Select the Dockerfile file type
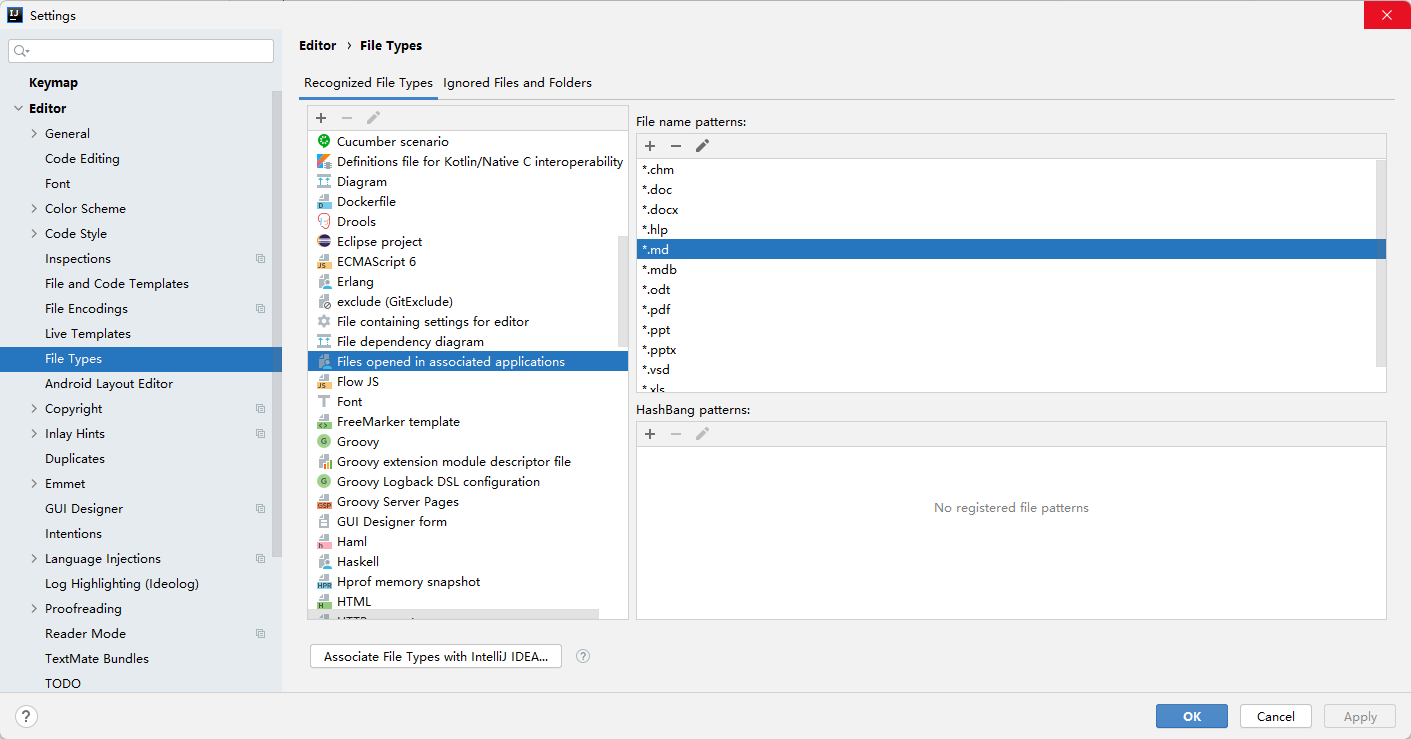 366,202
